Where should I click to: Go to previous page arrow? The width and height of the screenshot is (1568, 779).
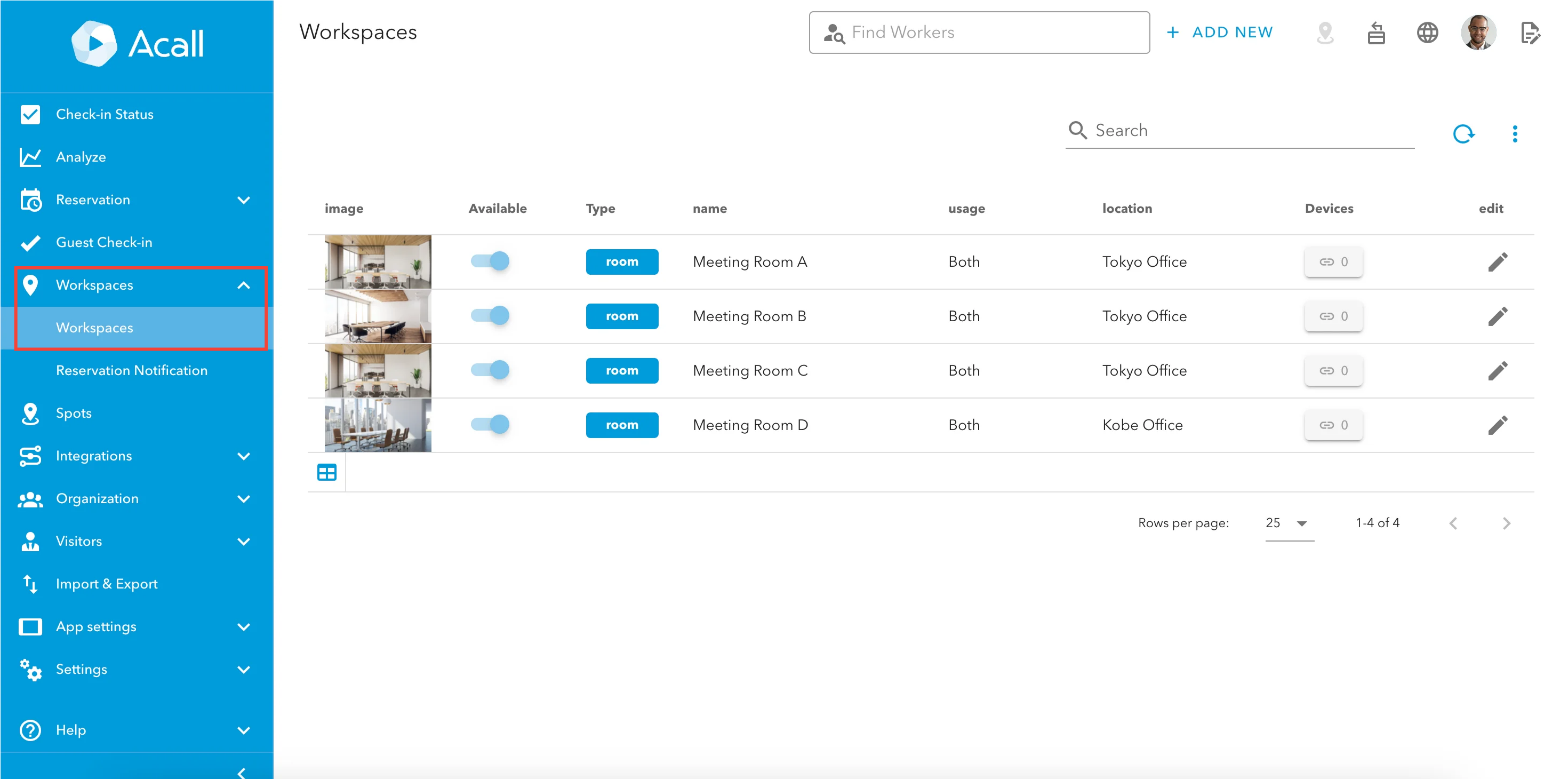[1453, 523]
